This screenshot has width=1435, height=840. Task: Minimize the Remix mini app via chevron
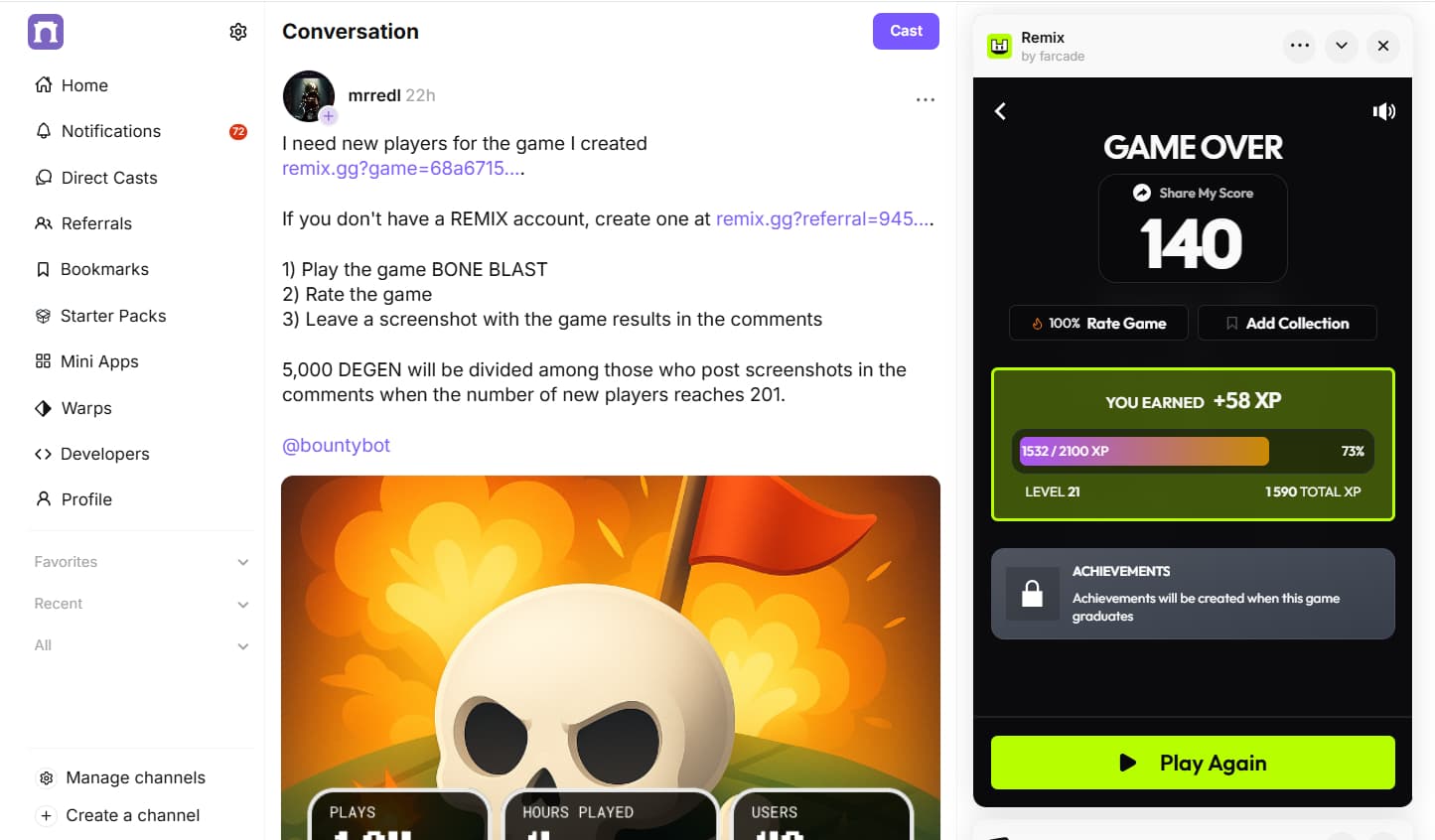1341,46
